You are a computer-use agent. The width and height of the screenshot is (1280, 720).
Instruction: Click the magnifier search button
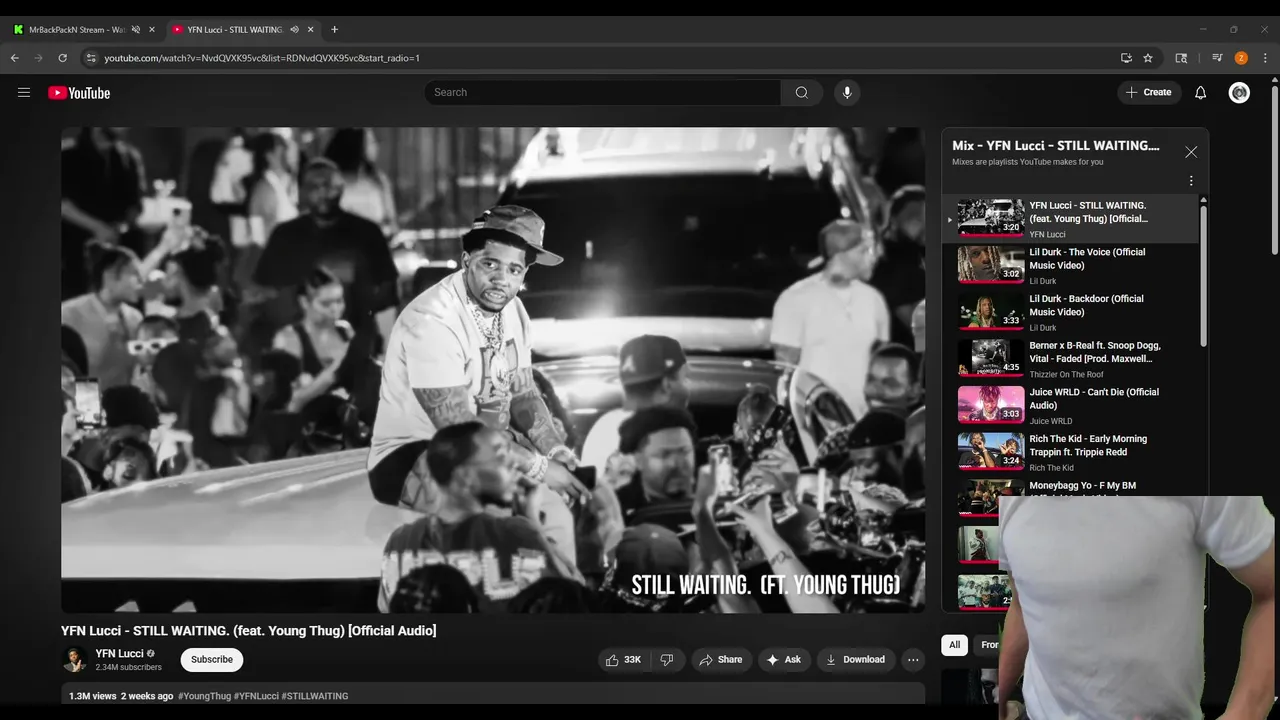point(802,92)
